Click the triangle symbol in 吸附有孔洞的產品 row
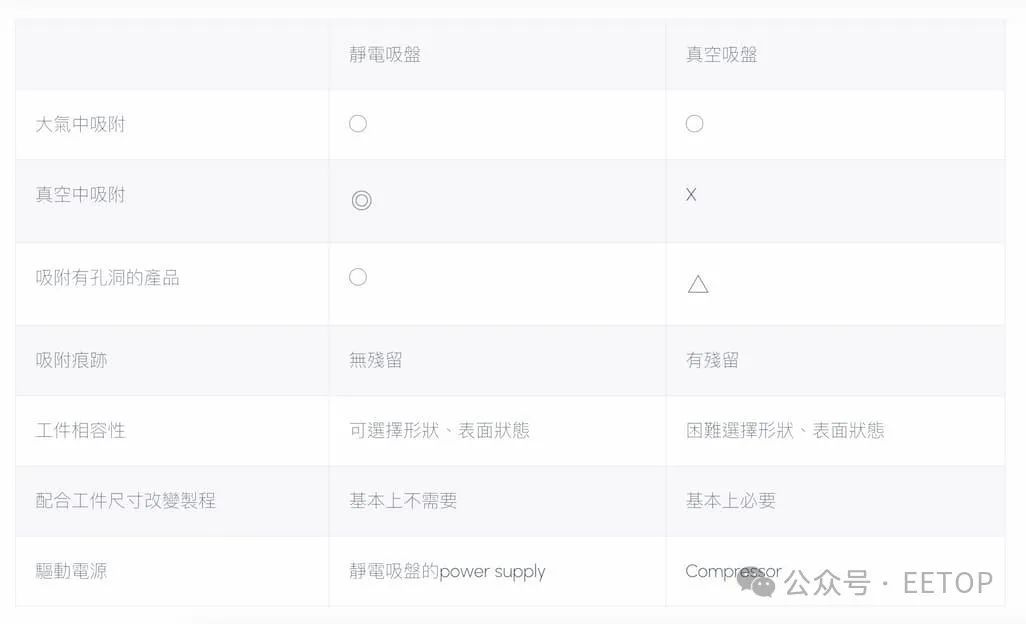The height and width of the screenshot is (624, 1026). pyautogui.click(x=698, y=284)
